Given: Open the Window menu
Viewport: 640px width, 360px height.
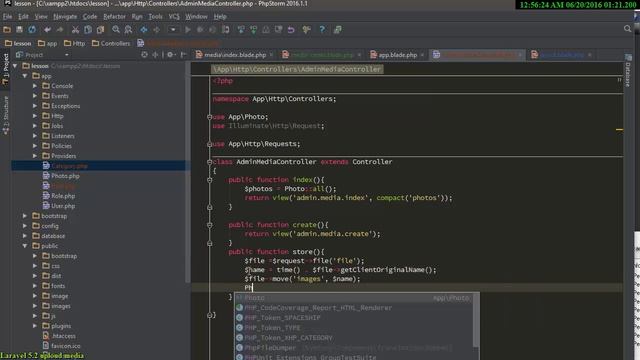Looking at the screenshot, I should (x=196, y=17).
